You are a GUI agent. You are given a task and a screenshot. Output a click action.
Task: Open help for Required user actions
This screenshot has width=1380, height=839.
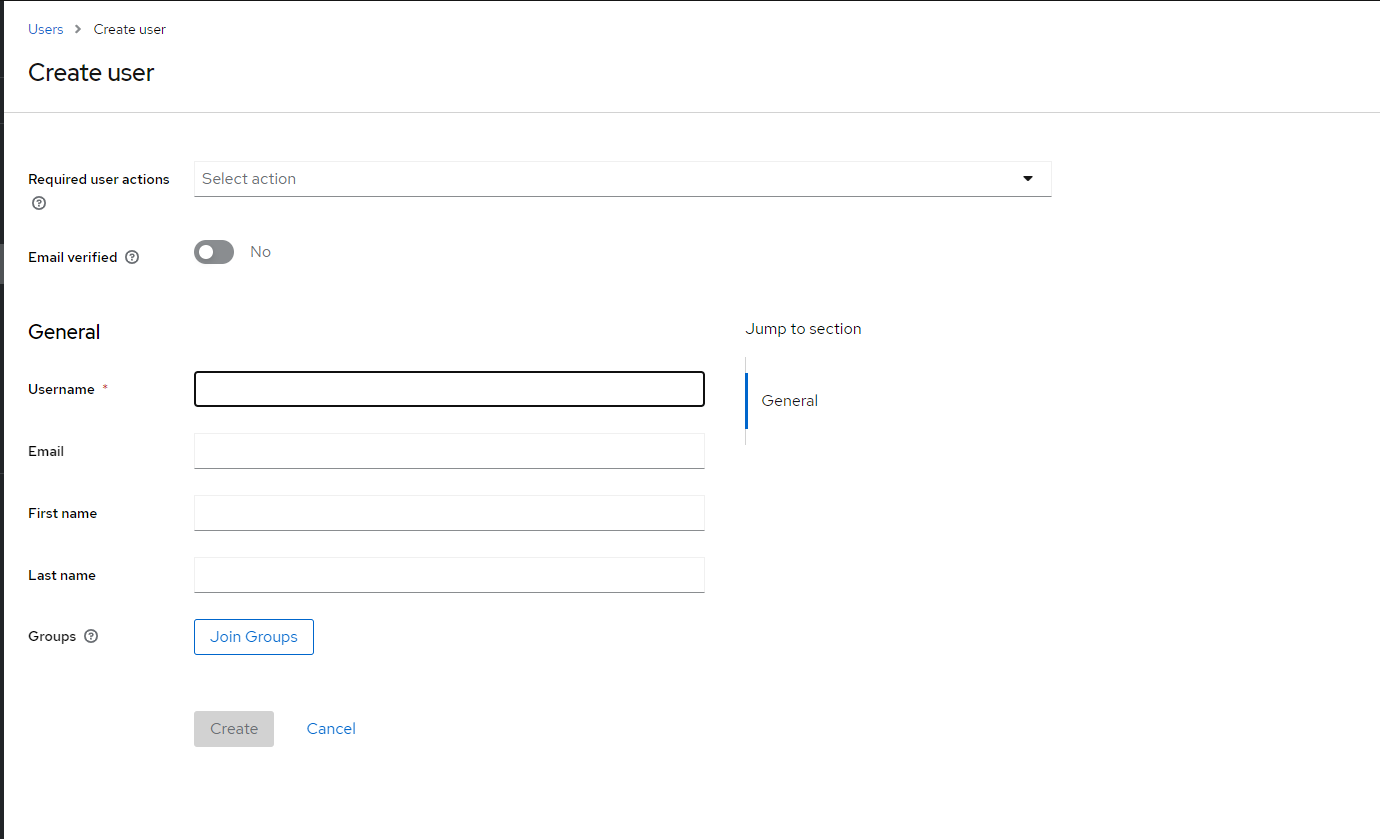pyautogui.click(x=39, y=203)
